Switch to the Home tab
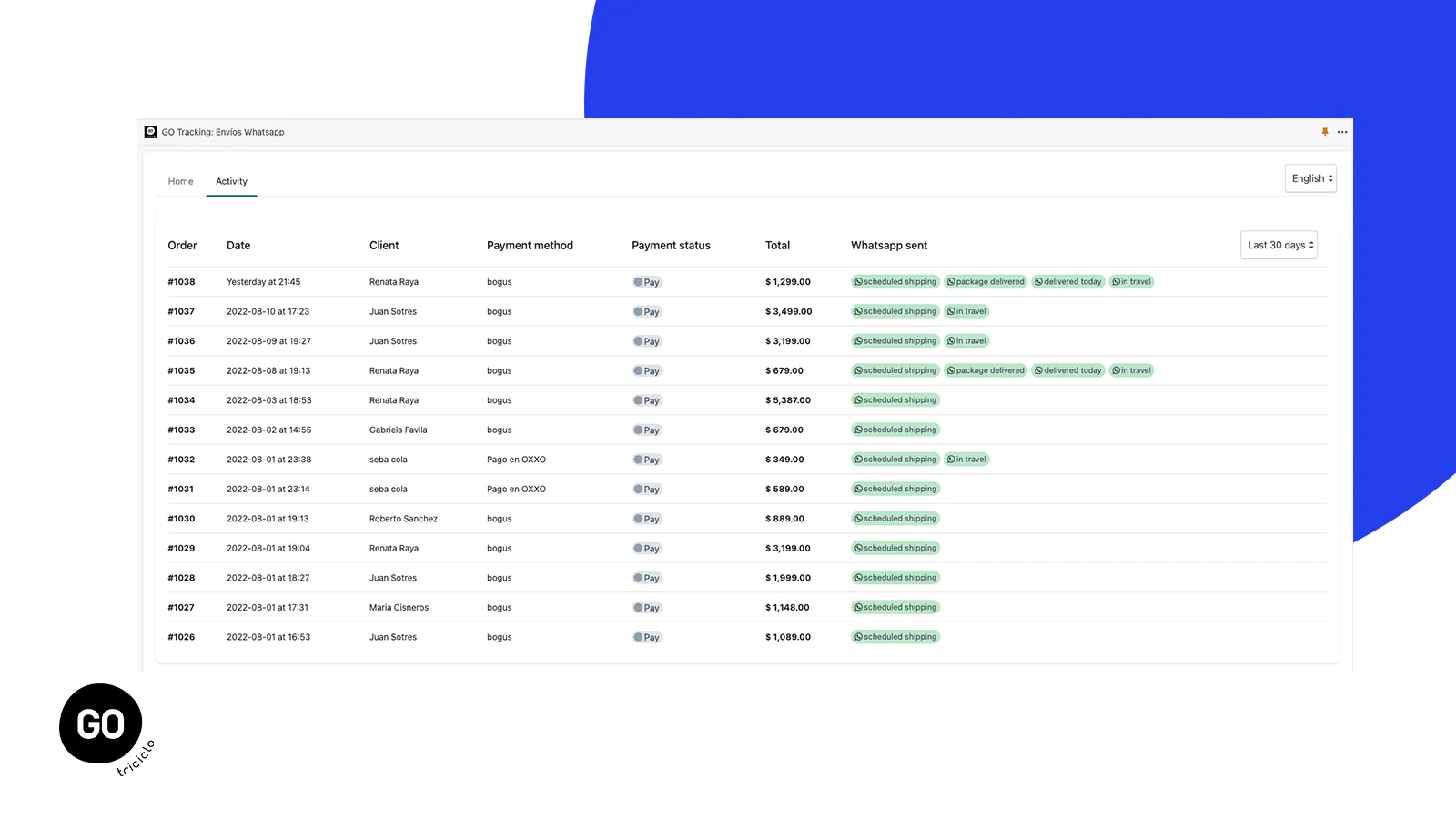 coord(180,181)
